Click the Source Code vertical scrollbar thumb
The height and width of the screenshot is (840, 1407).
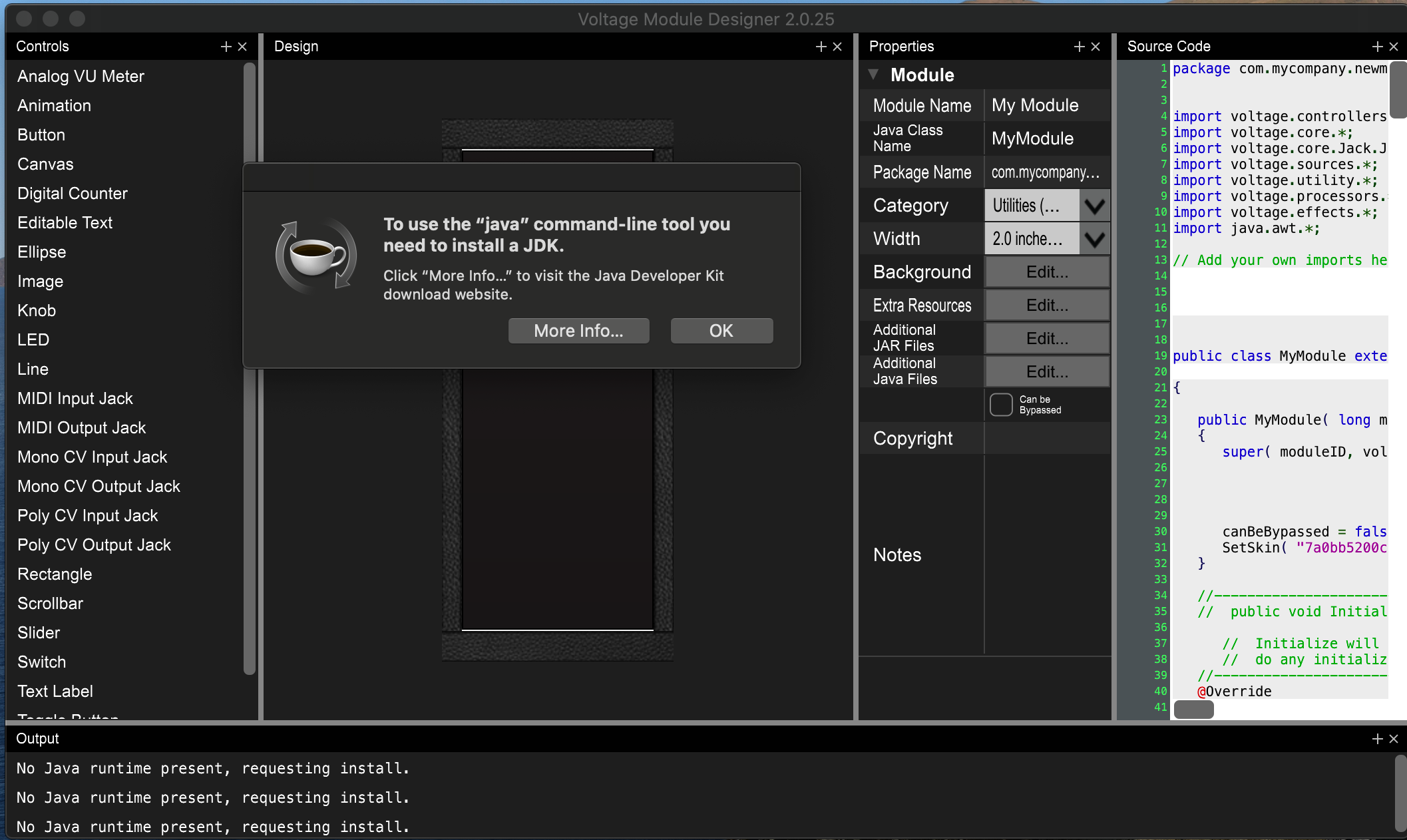point(1399,90)
